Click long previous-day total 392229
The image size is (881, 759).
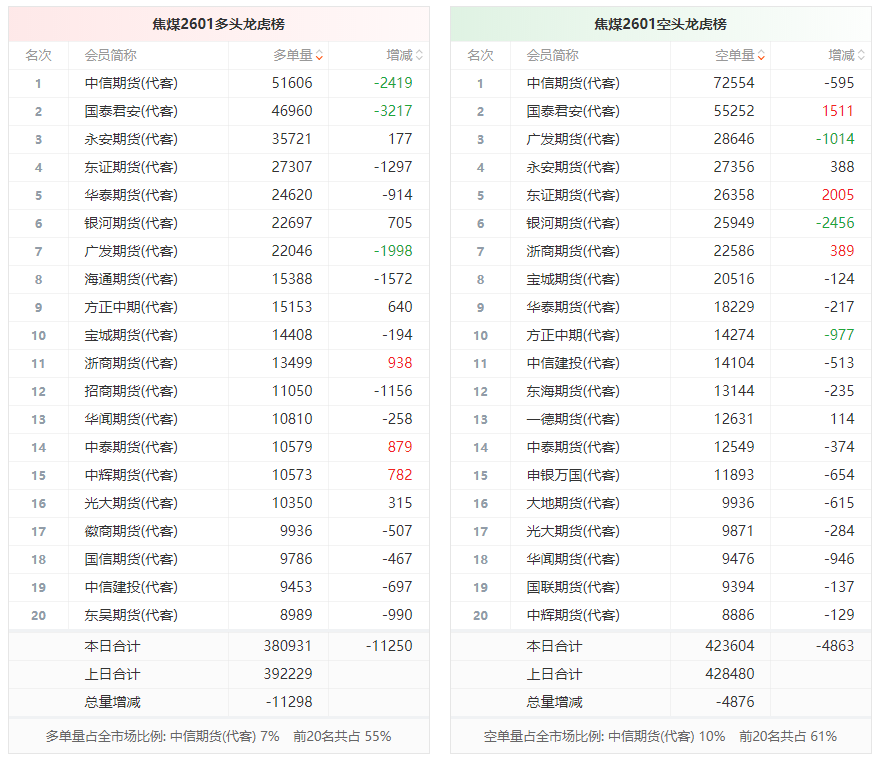pos(288,674)
